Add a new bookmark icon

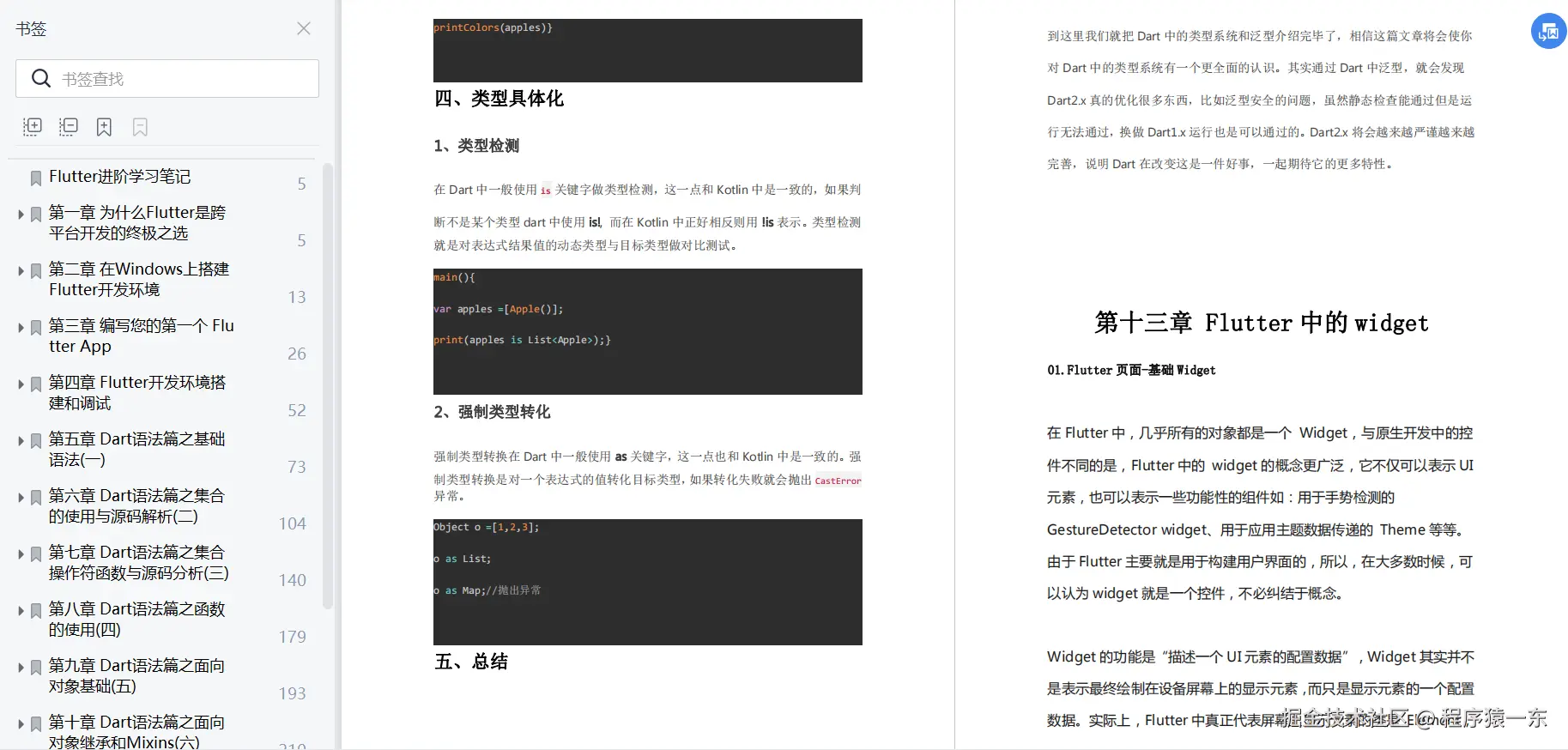pos(104,127)
